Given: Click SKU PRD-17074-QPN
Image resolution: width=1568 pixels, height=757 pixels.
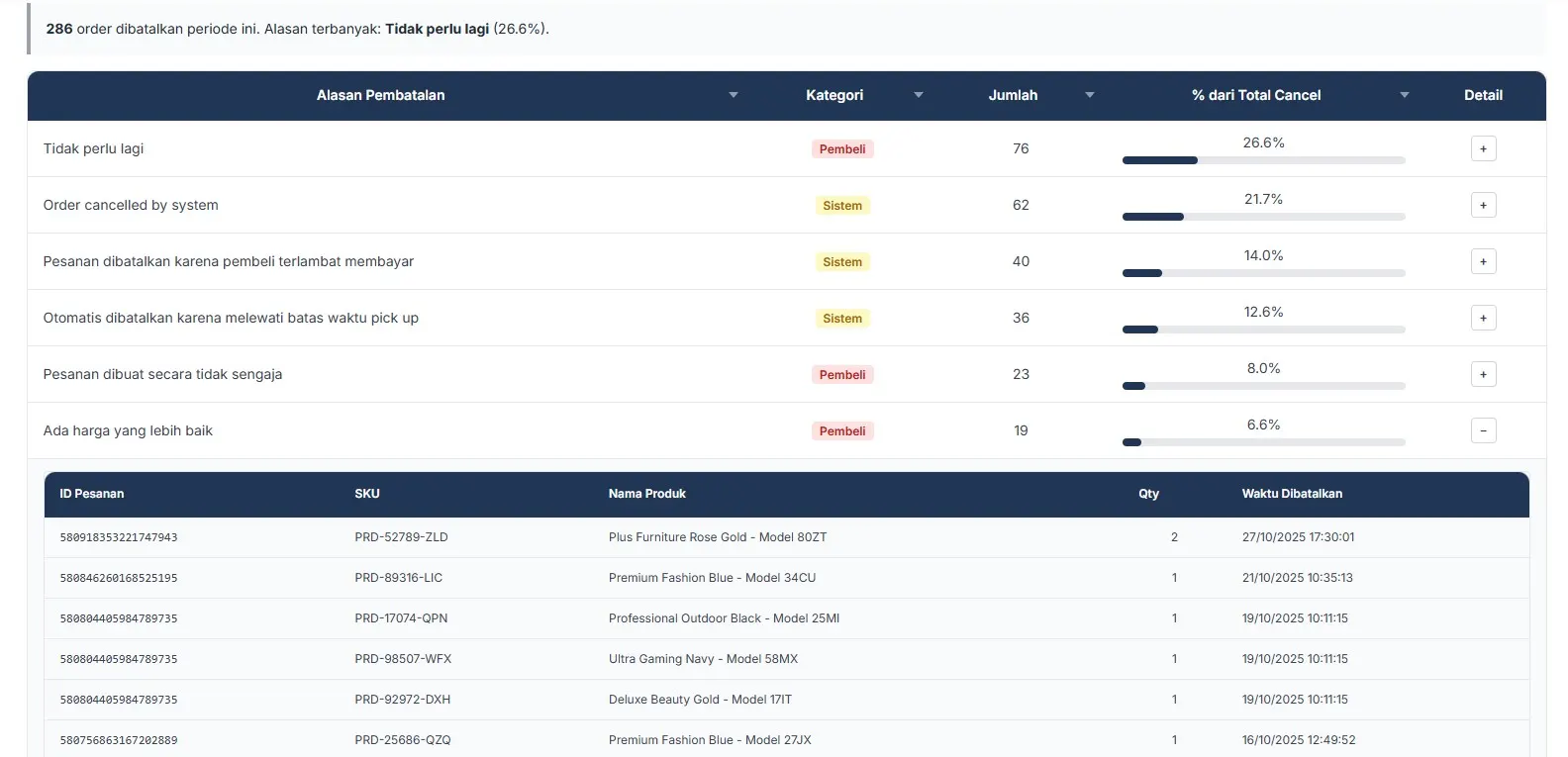Looking at the screenshot, I should [x=401, y=618].
